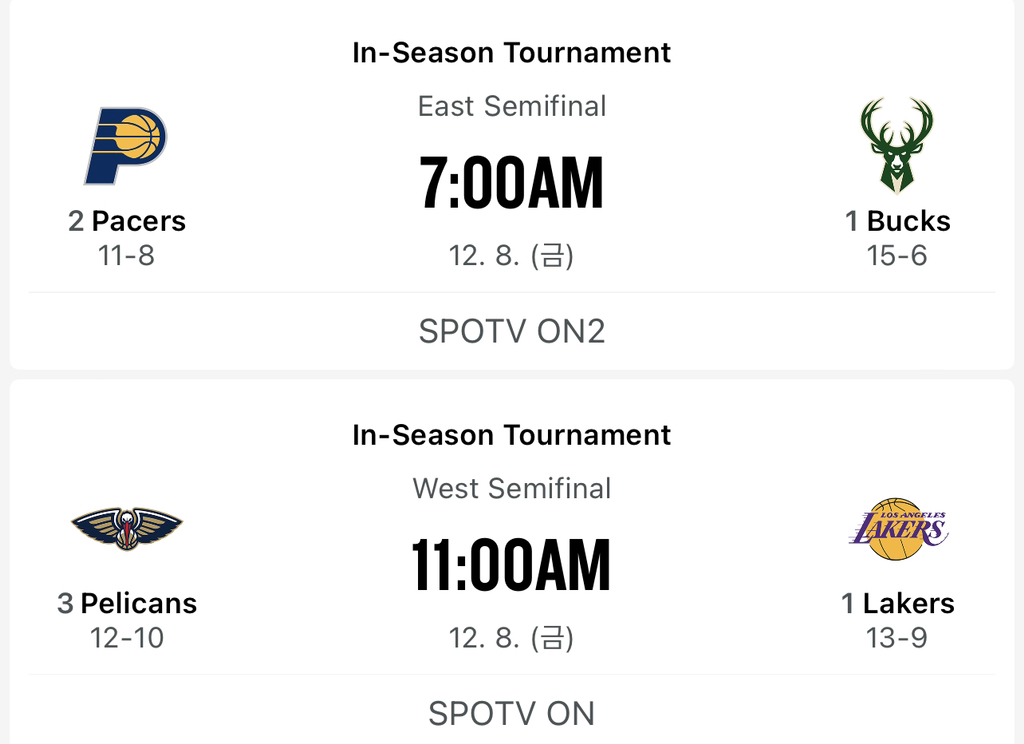Tap the SPOTV ON broadcast label
This screenshot has width=1024, height=744.
pos(512,713)
